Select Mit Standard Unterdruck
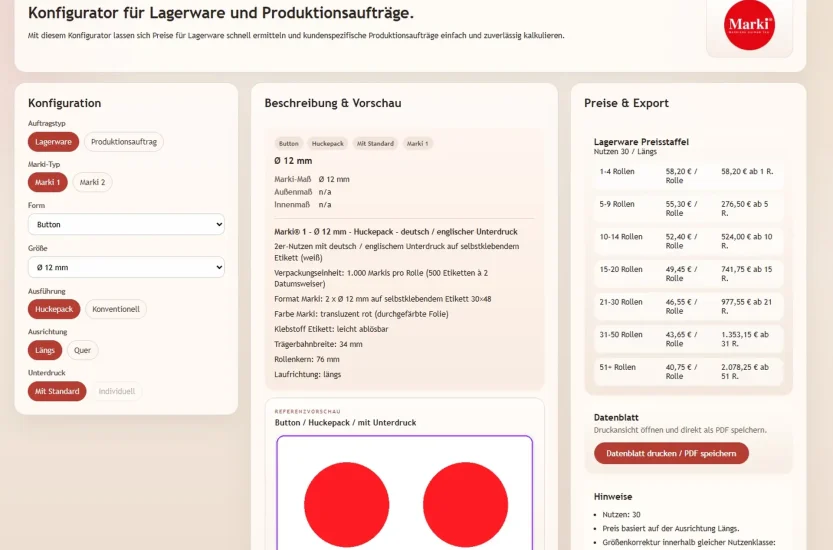 (57, 391)
